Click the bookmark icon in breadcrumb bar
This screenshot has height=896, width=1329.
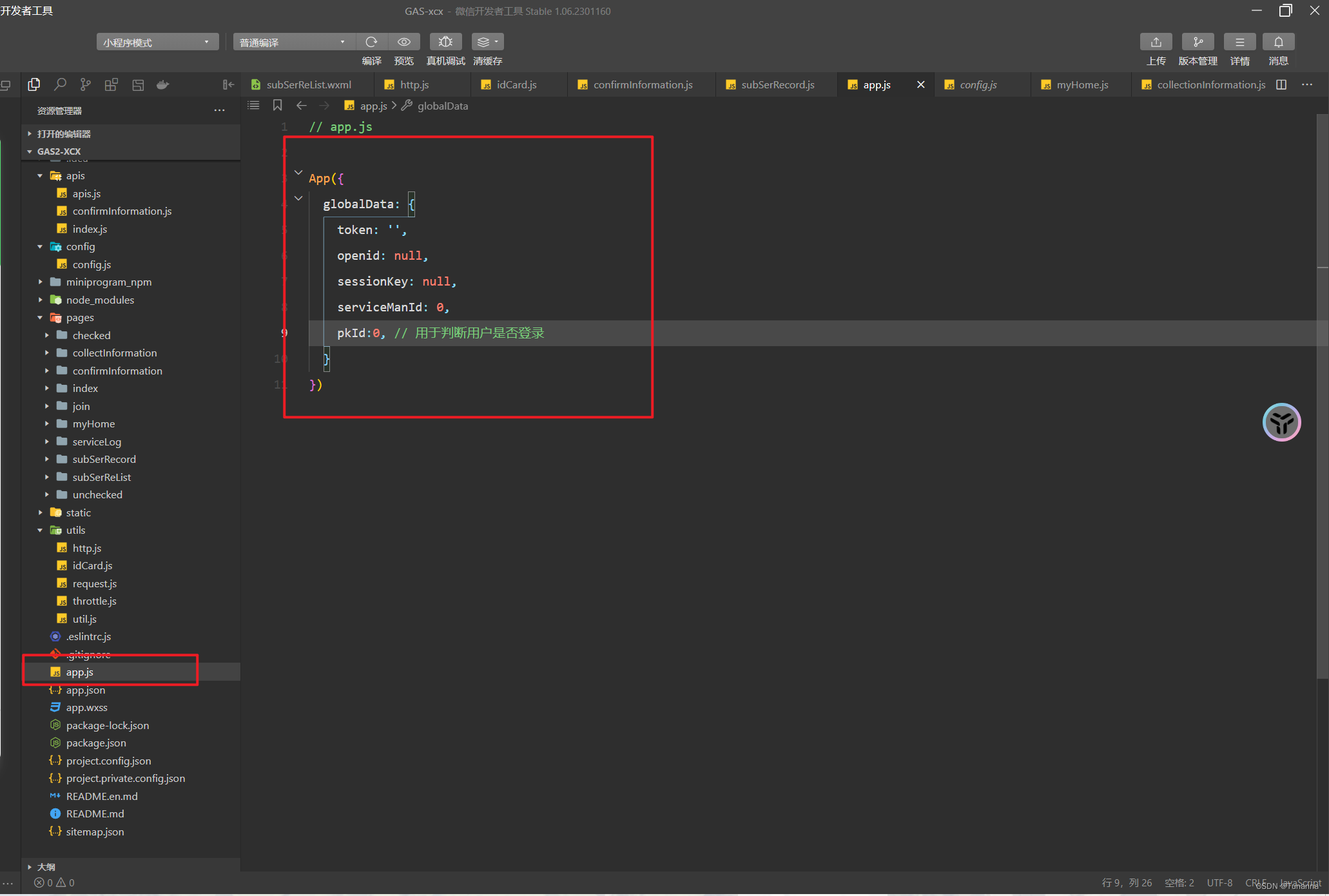click(x=278, y=105)
